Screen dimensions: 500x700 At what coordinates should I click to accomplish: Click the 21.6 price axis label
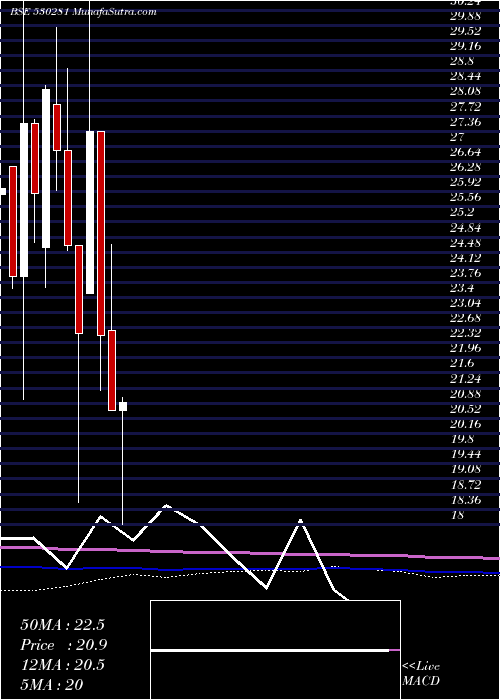pos(462,363)
